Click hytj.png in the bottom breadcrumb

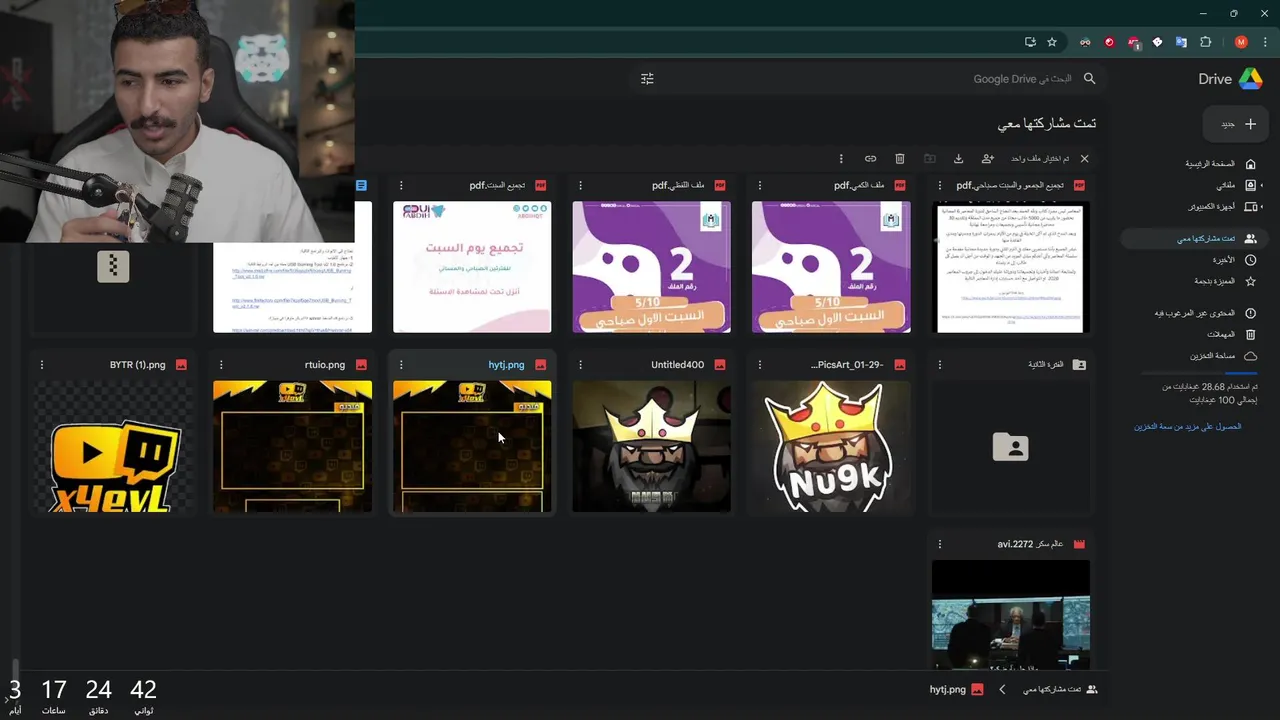[956, 690]
